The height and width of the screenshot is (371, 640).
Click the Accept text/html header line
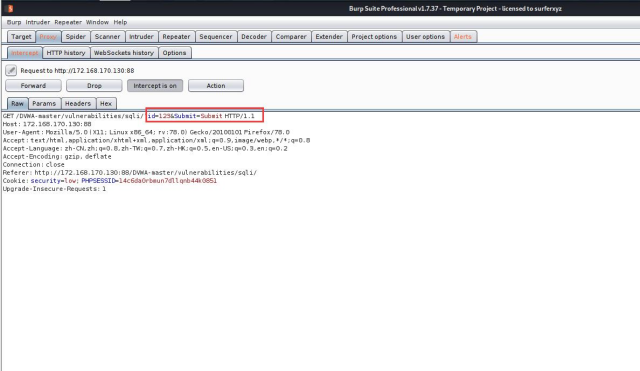[156, 140]
